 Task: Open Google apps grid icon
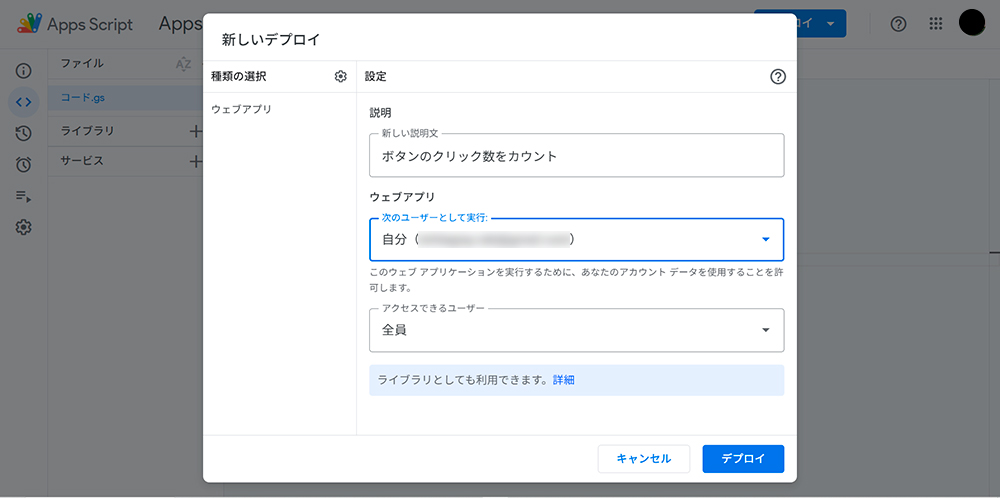coord(935,24)
